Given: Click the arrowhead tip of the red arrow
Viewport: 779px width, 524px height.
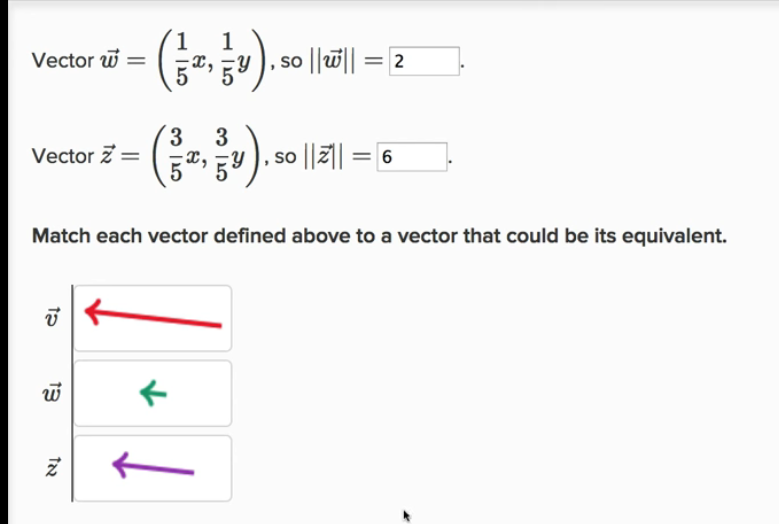Looking at the screenshot, I should pos(88,313).
